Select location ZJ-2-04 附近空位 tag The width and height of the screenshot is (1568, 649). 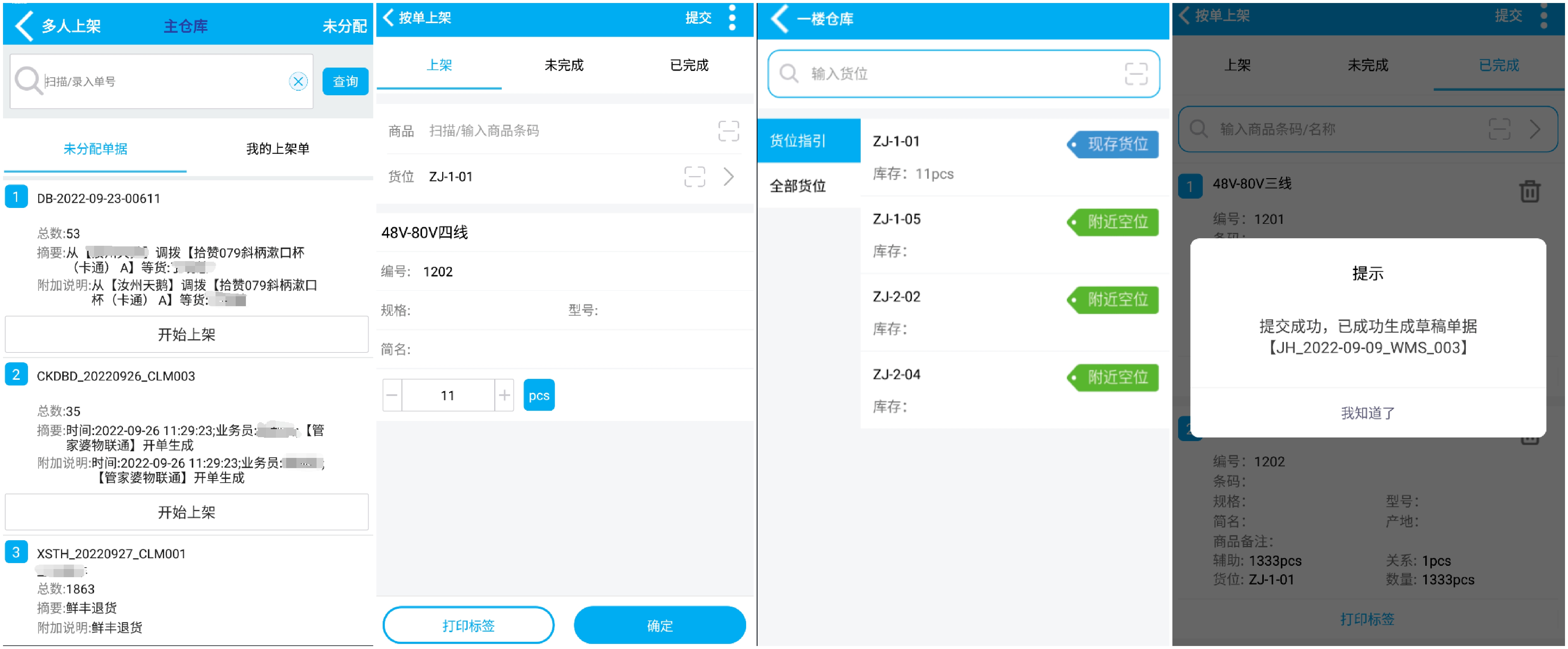pyautogui.click(x=1113, y=378)
